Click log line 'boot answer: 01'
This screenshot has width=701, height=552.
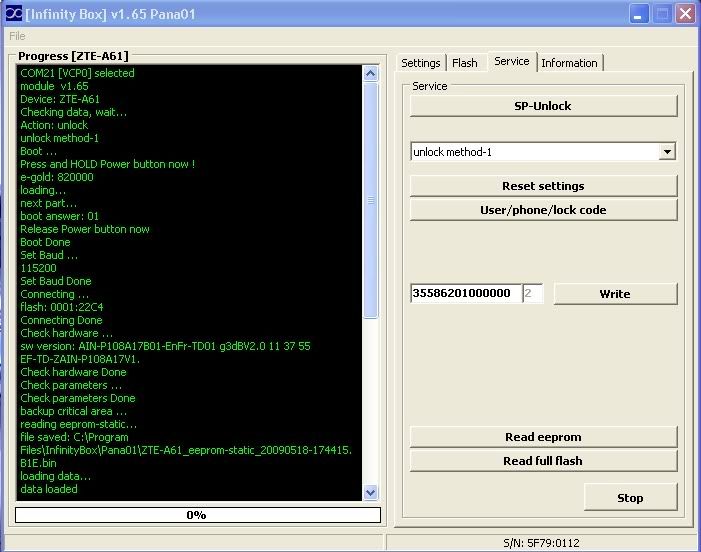[59, 216]
